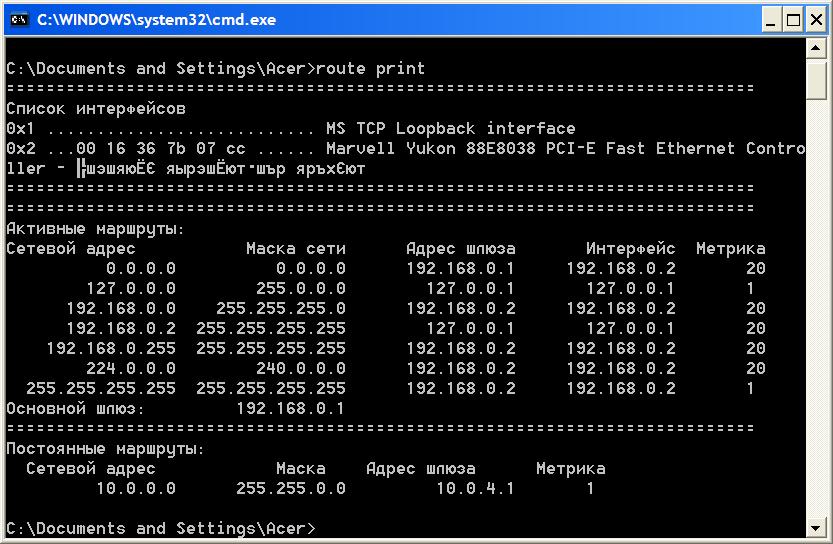Click the 10.0.4.1 persistent route gateway
The height and width of the screenshot is (544, 833).
(475, 489)
